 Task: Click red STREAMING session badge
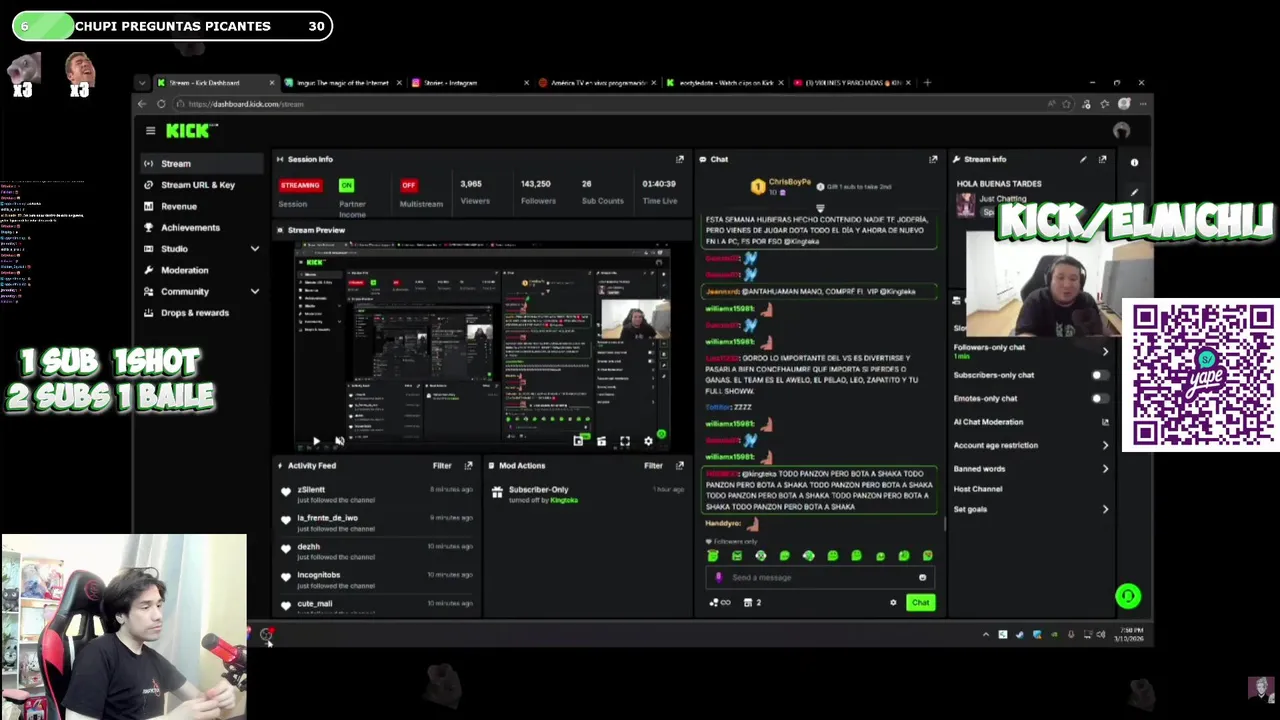tap(300, 185)
